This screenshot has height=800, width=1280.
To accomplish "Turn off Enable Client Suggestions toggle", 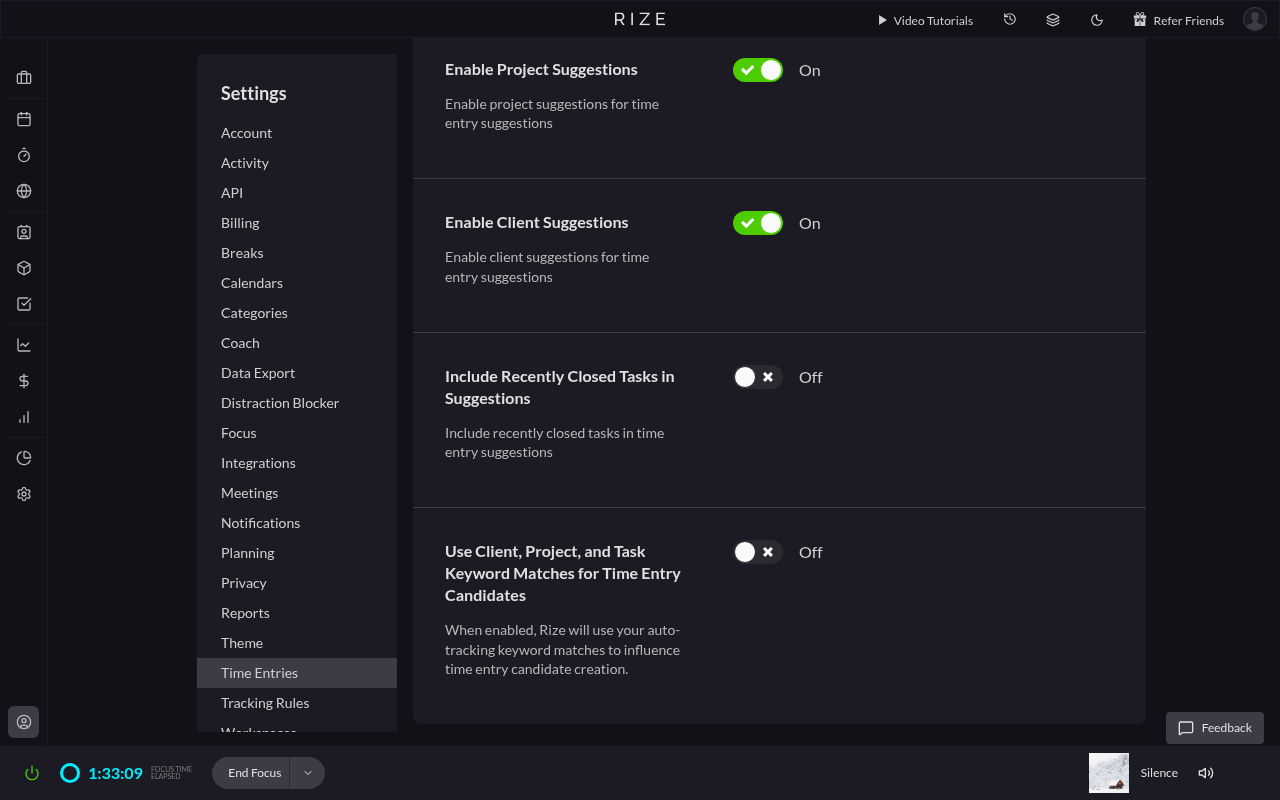I will coord(758,223).
